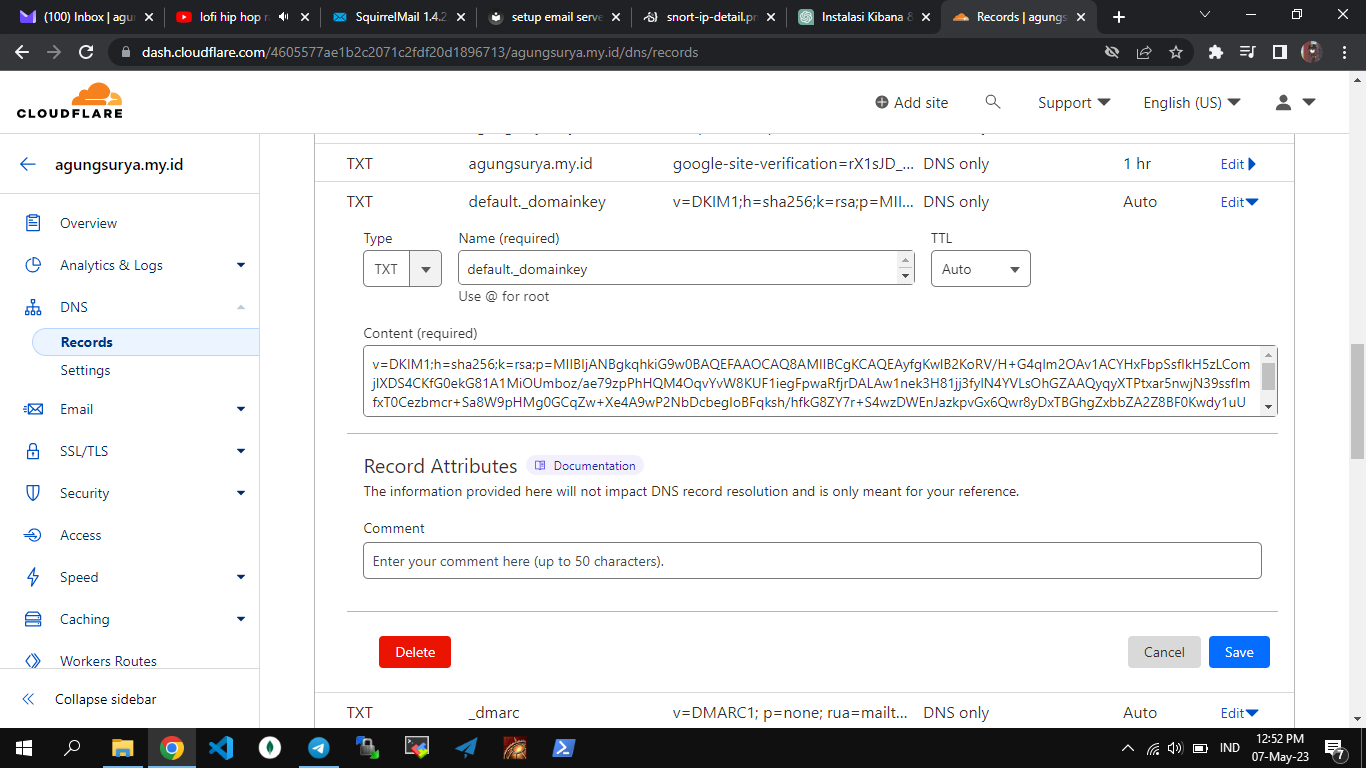Viewport: 1366px width, 768px height.
Task: Select Records under DNS in sidebar
Action: click(87, 342)
